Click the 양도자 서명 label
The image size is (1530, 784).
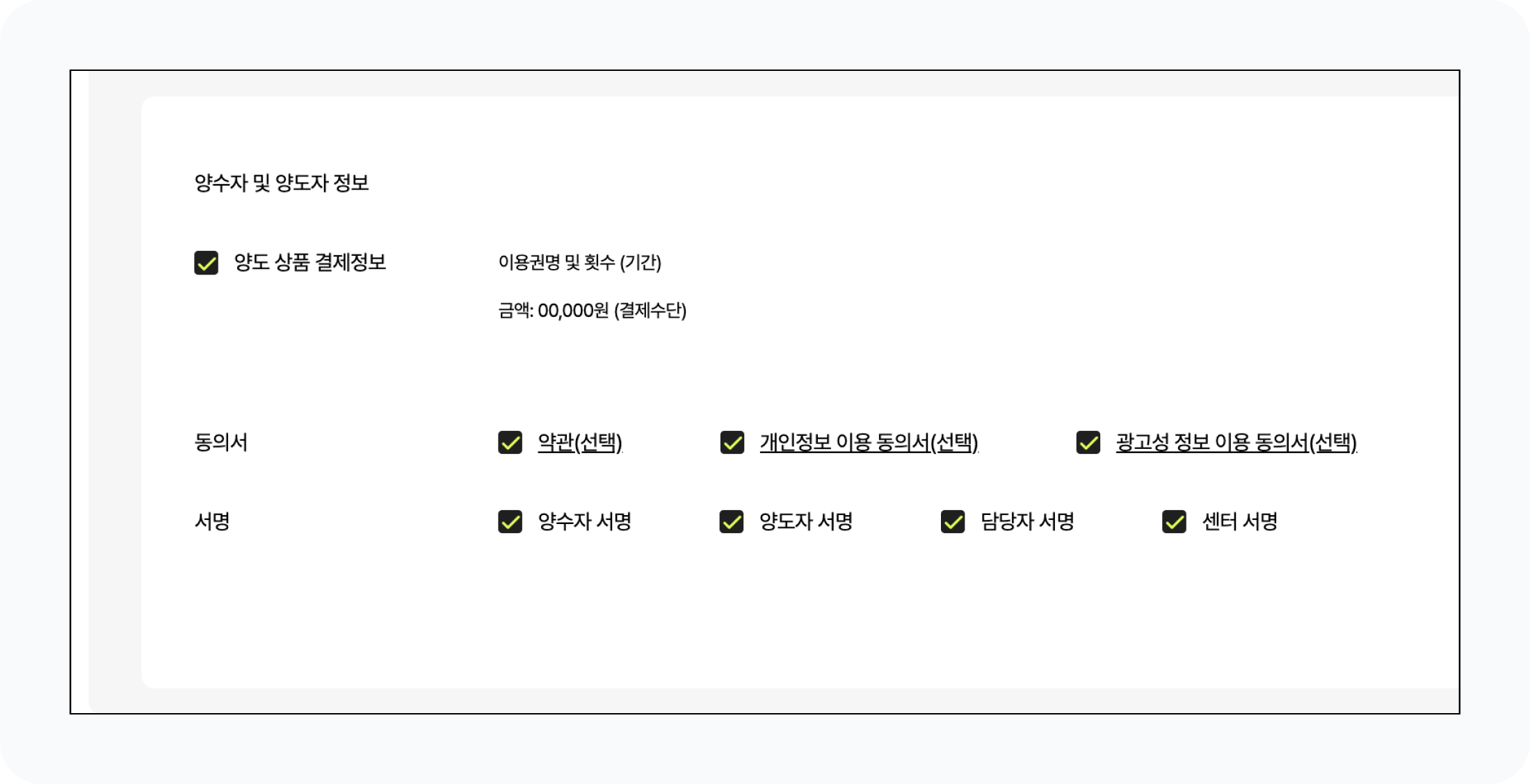tap(805, 521)
